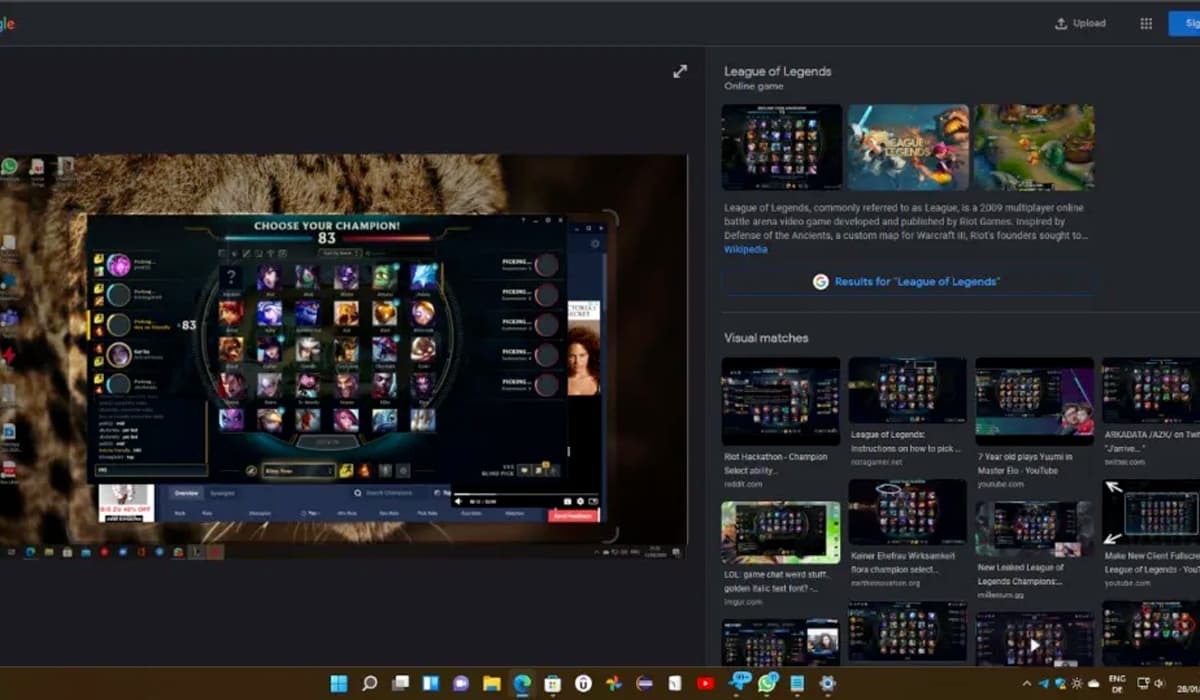Expand the analyzed image to fullscreen
Image resolution: width=1200 pixels, height=700 pixels.
coord(680,71)
